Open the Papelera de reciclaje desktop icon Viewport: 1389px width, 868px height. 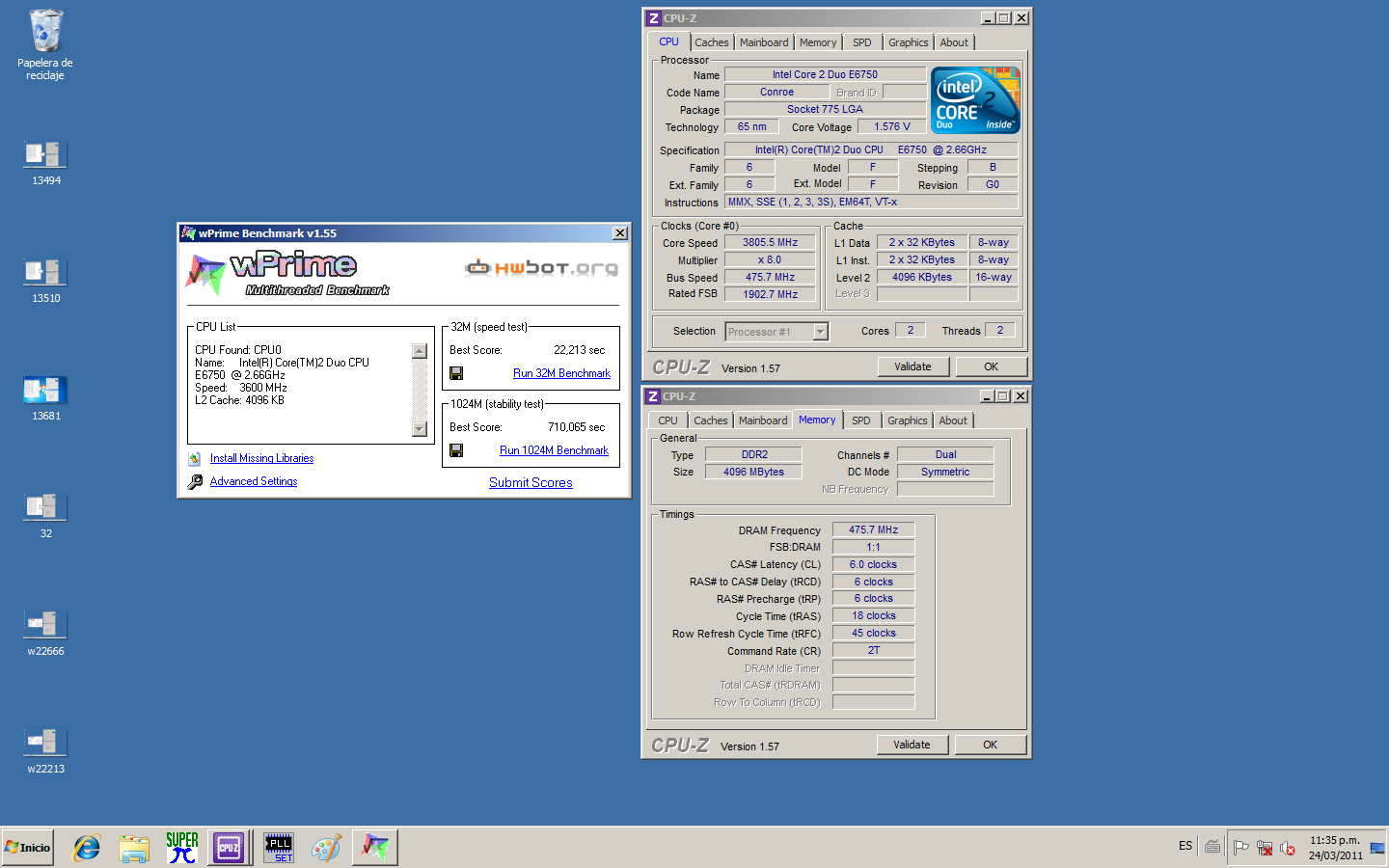coord(45,44)
